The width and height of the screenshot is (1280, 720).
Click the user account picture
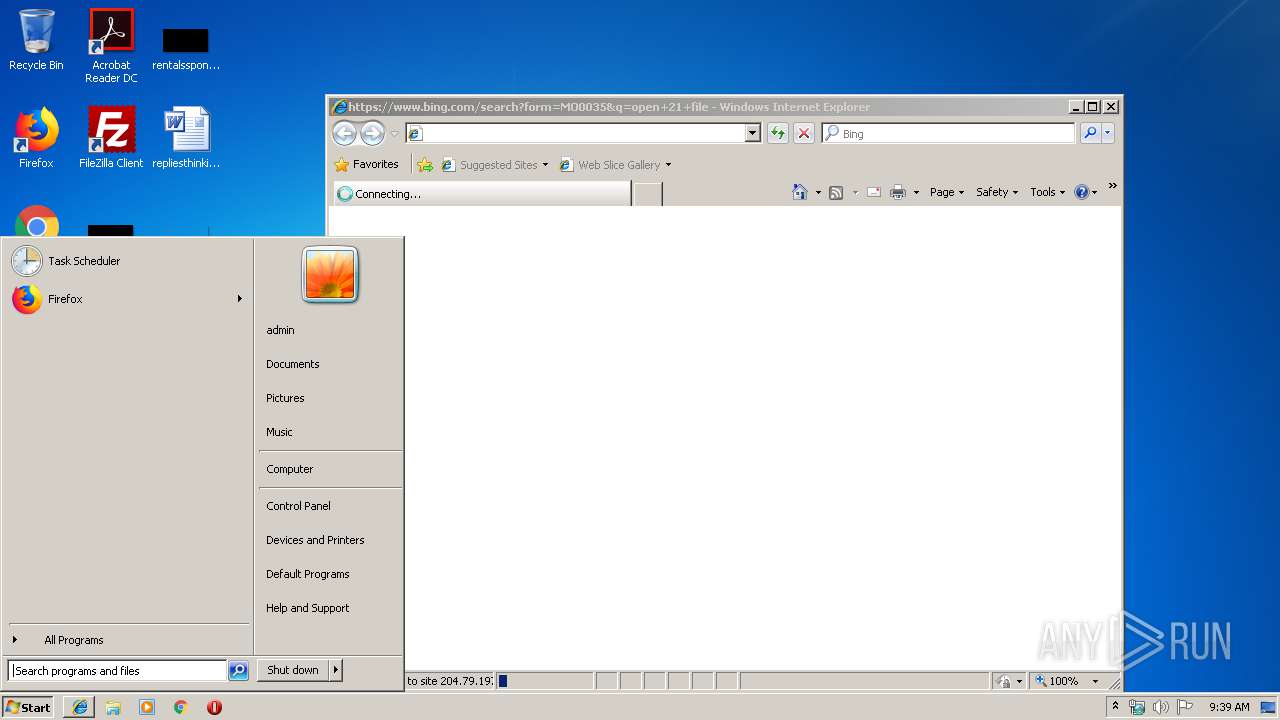point(330,275)
